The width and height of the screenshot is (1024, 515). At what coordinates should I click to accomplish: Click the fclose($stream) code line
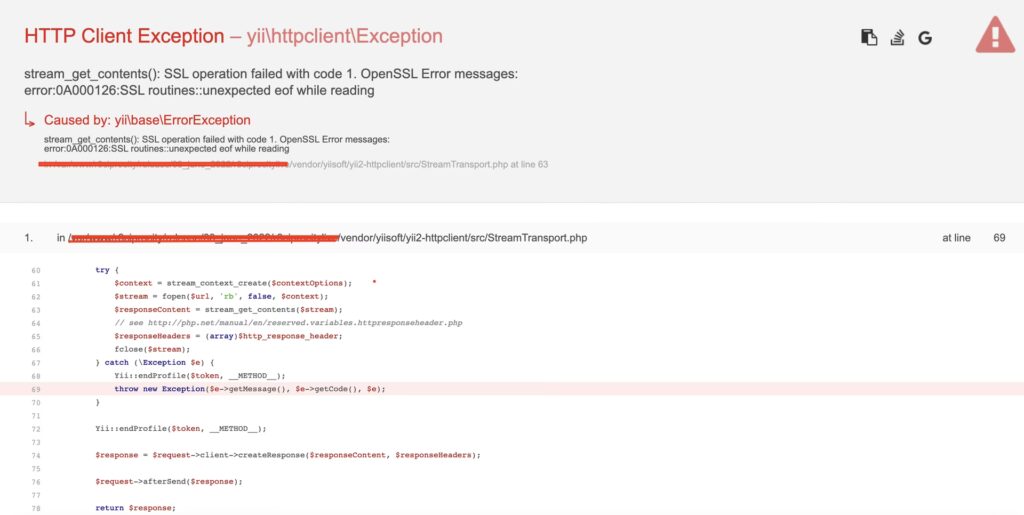[150, 349]
